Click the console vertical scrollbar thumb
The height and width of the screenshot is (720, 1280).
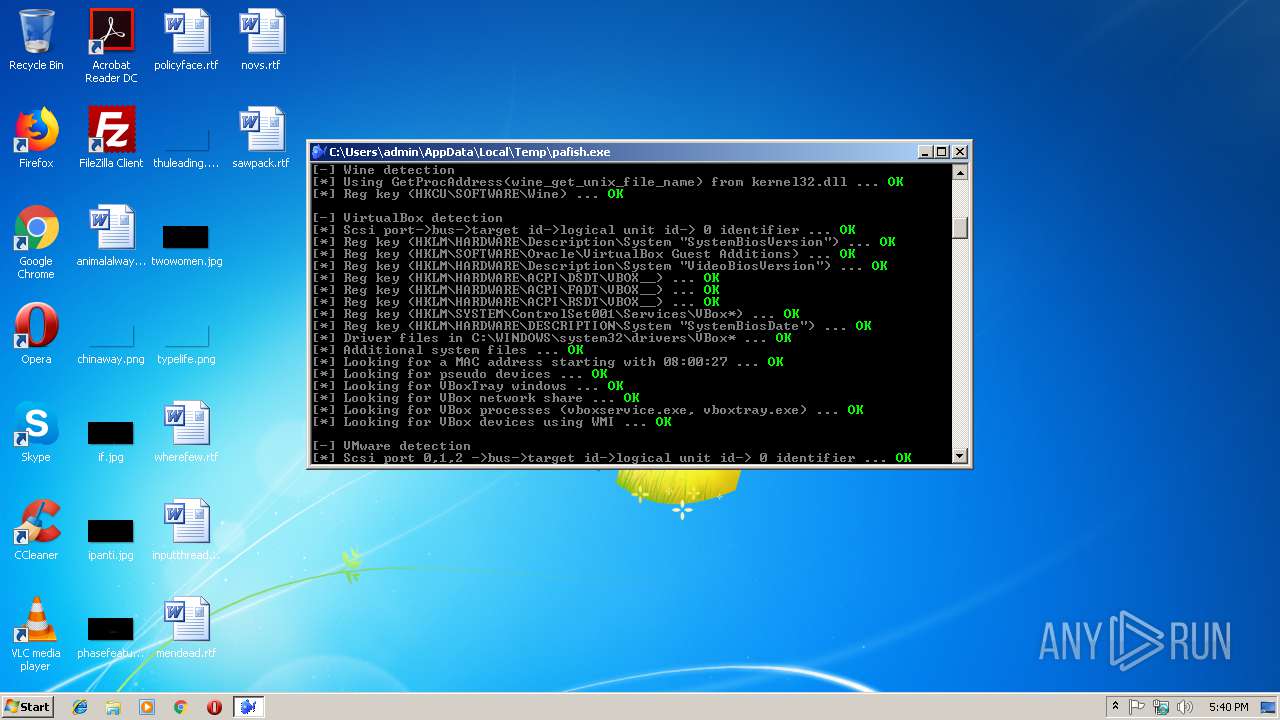(x=960, y=228)
